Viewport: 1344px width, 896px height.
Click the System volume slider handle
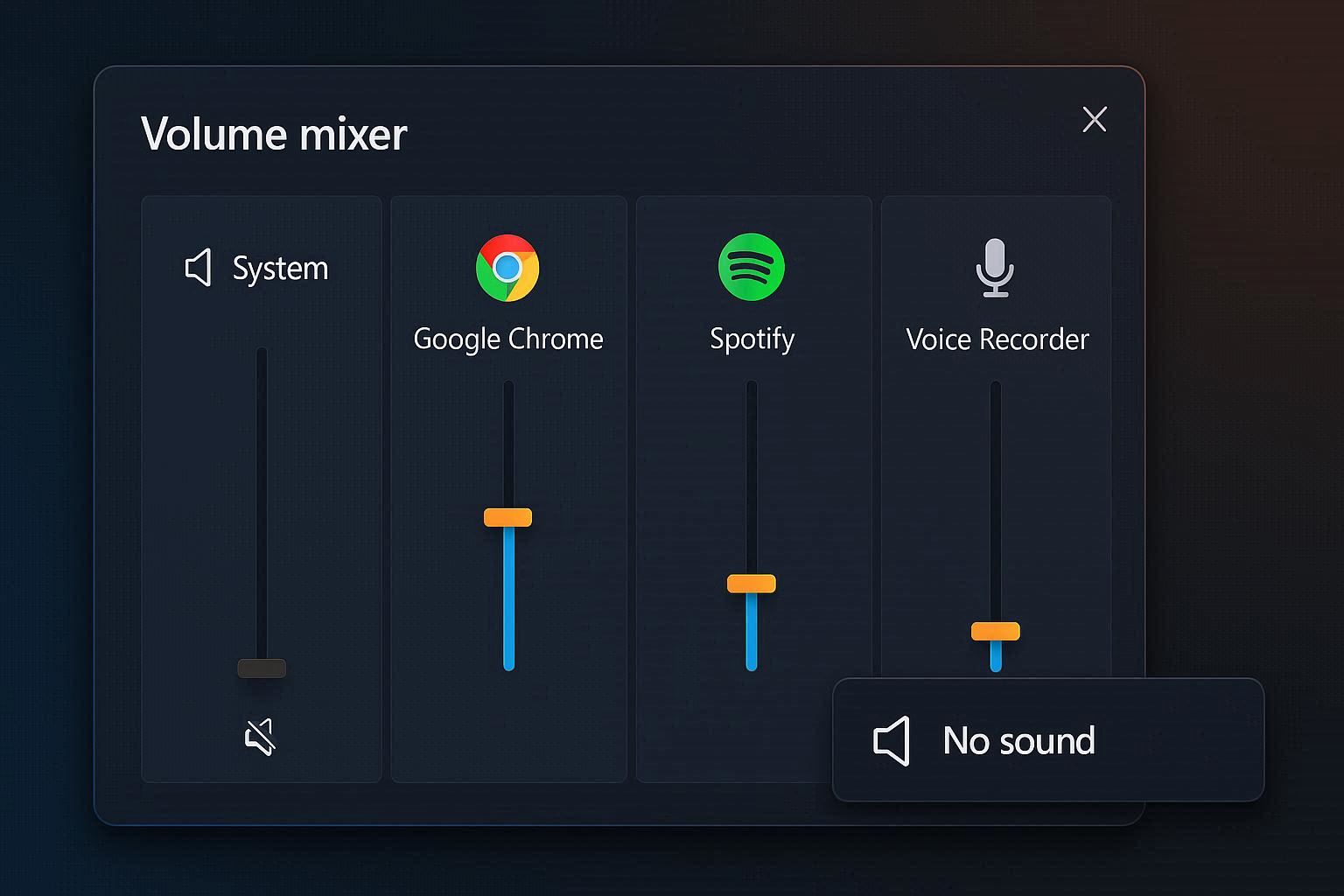pos(262,668)
